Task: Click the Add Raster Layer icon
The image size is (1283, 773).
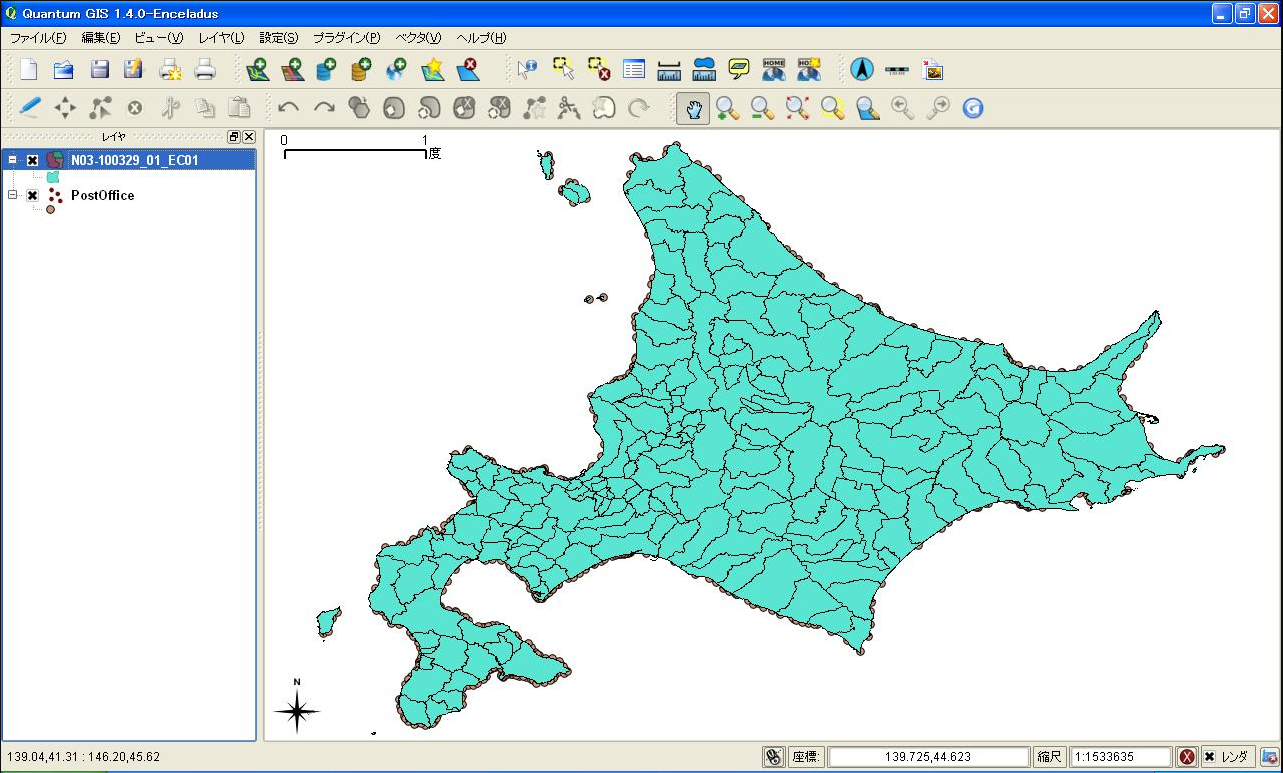Action: [x=292, y=70]
